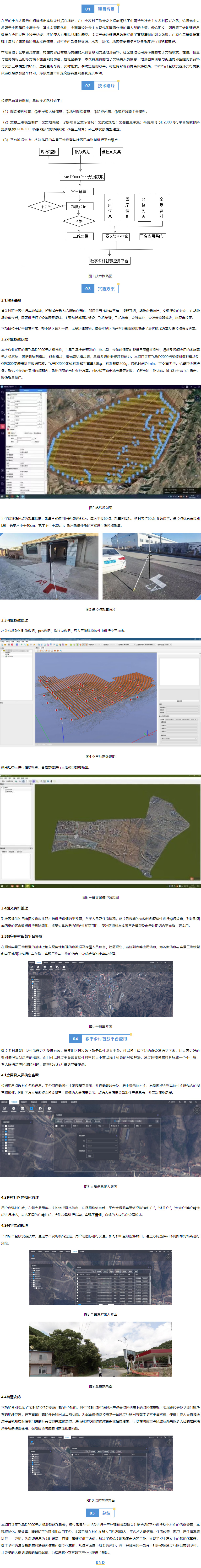
Task: Click the 3.4图文资料整理 subsection heading
Action: coord(15,908)
